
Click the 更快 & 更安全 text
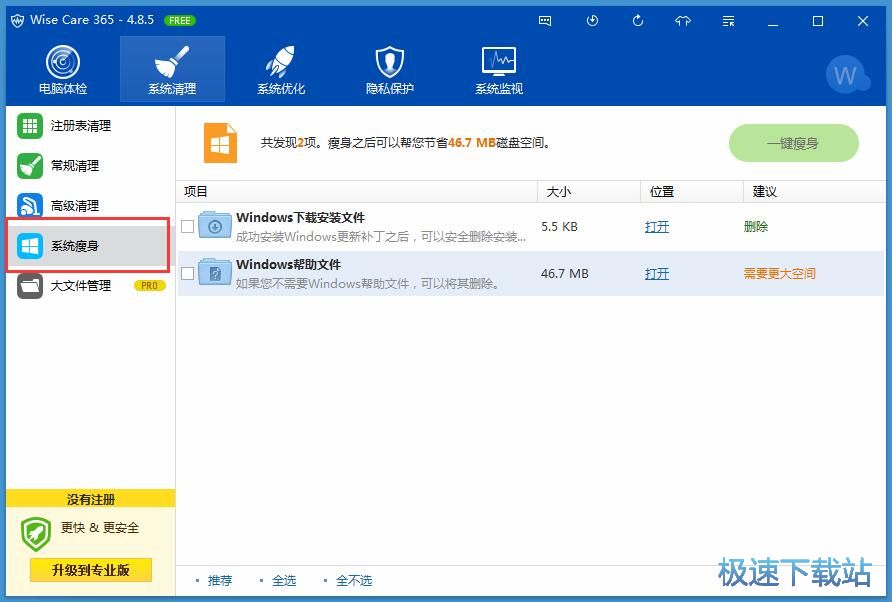click(100, 527)
